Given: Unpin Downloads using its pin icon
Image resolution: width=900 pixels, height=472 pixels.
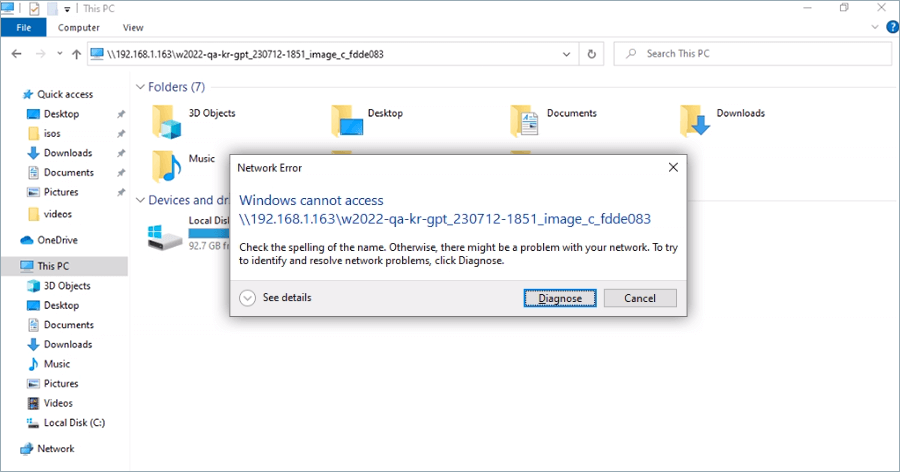Looking at the screenshot, I should click(121, 153).
